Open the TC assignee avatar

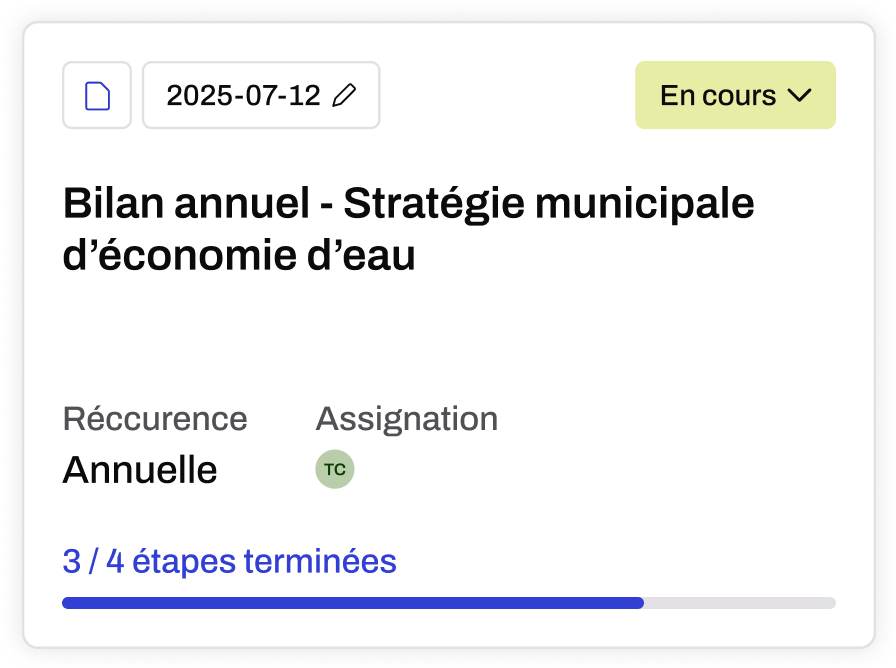[335, 469]
